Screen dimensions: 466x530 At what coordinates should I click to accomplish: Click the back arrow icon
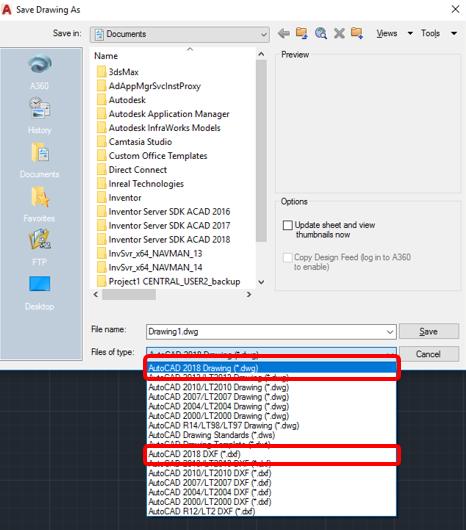284,33
